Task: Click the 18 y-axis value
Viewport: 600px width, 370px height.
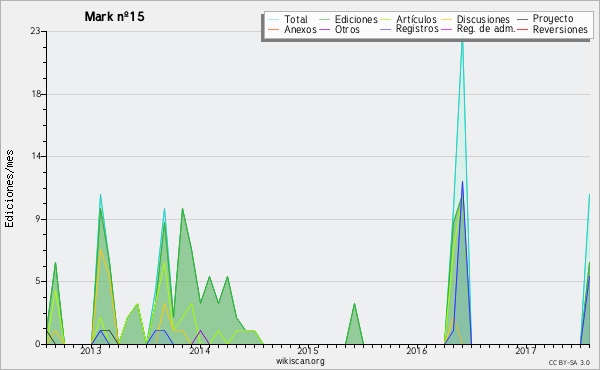Action: pyautogui.click(x=36, y=94)
